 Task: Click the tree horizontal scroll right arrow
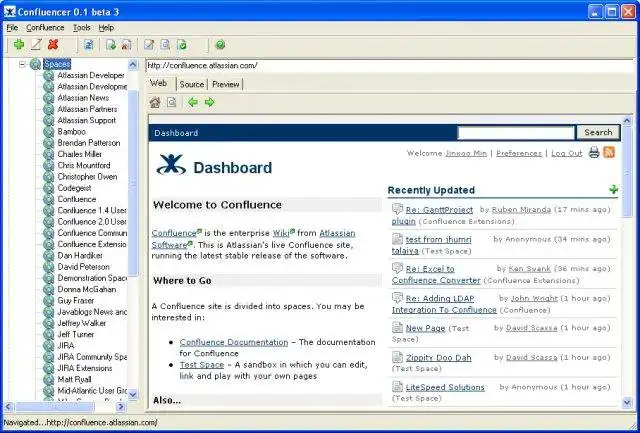pyautogui.click(x=121, y=406)
